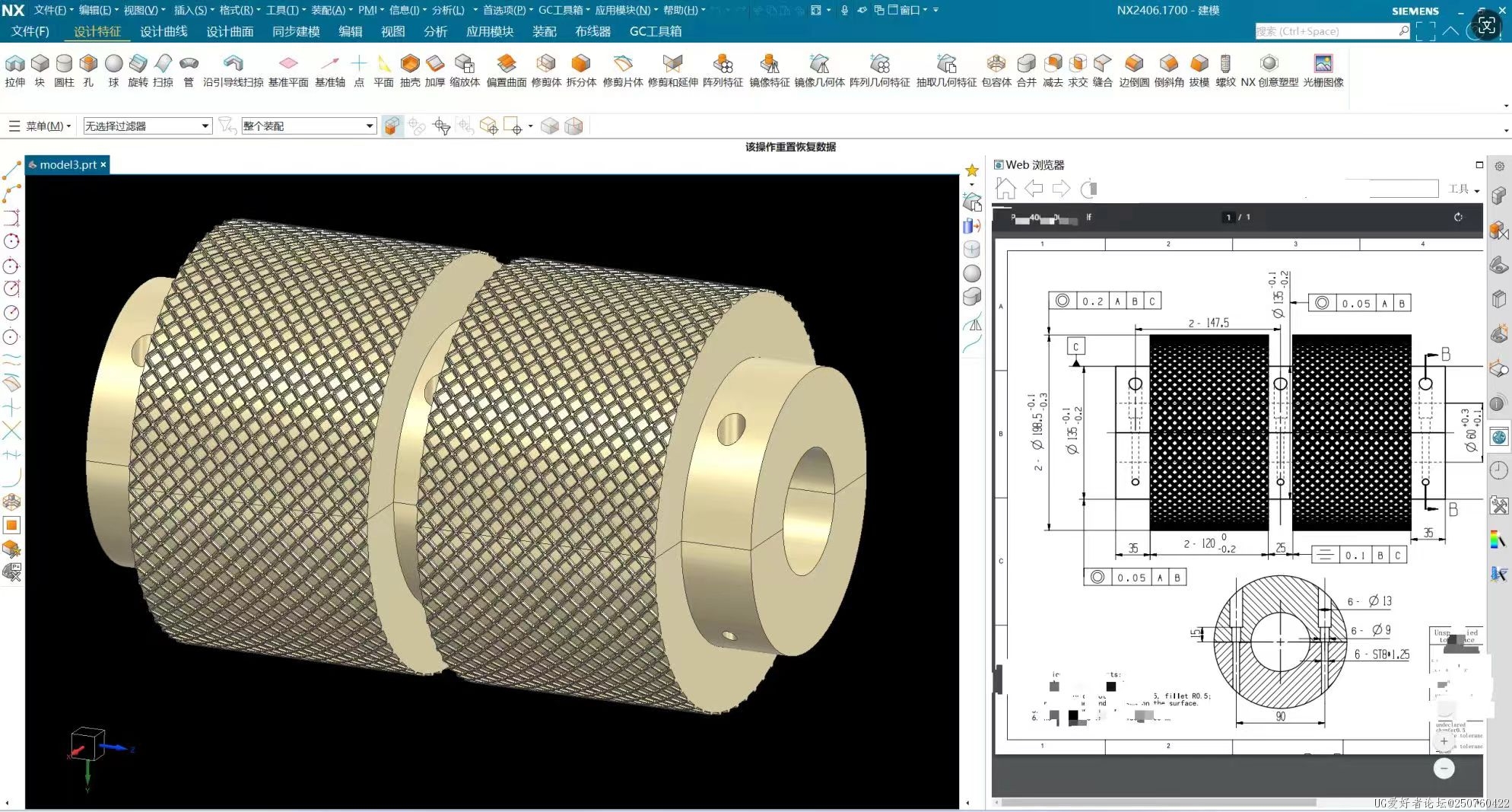This screenshot has height=812, width=1512.
Task: Open the 工具 dropdown in Web browser
Action: 1464,189
